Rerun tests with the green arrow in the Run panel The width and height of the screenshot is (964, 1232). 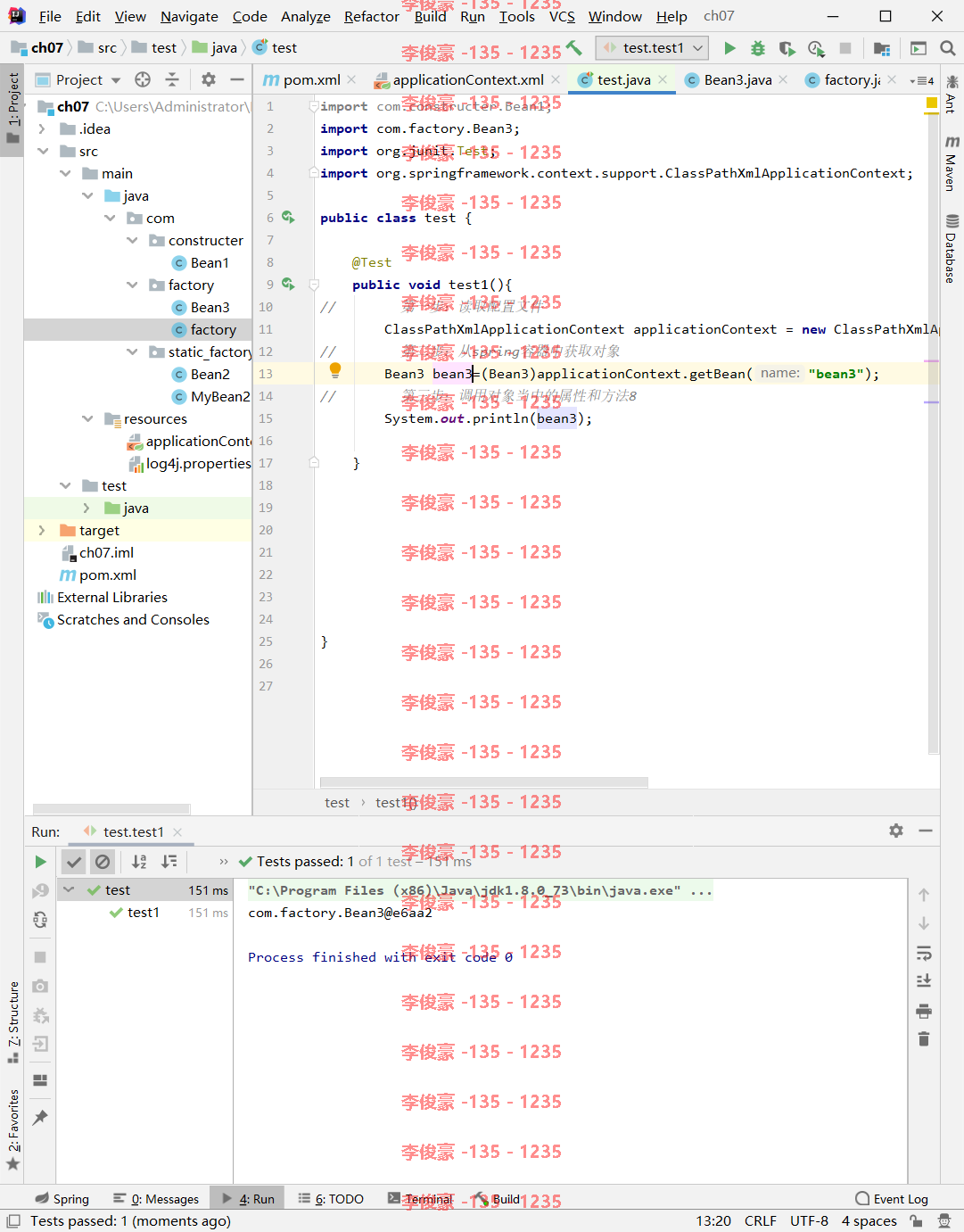click(40, 862)
